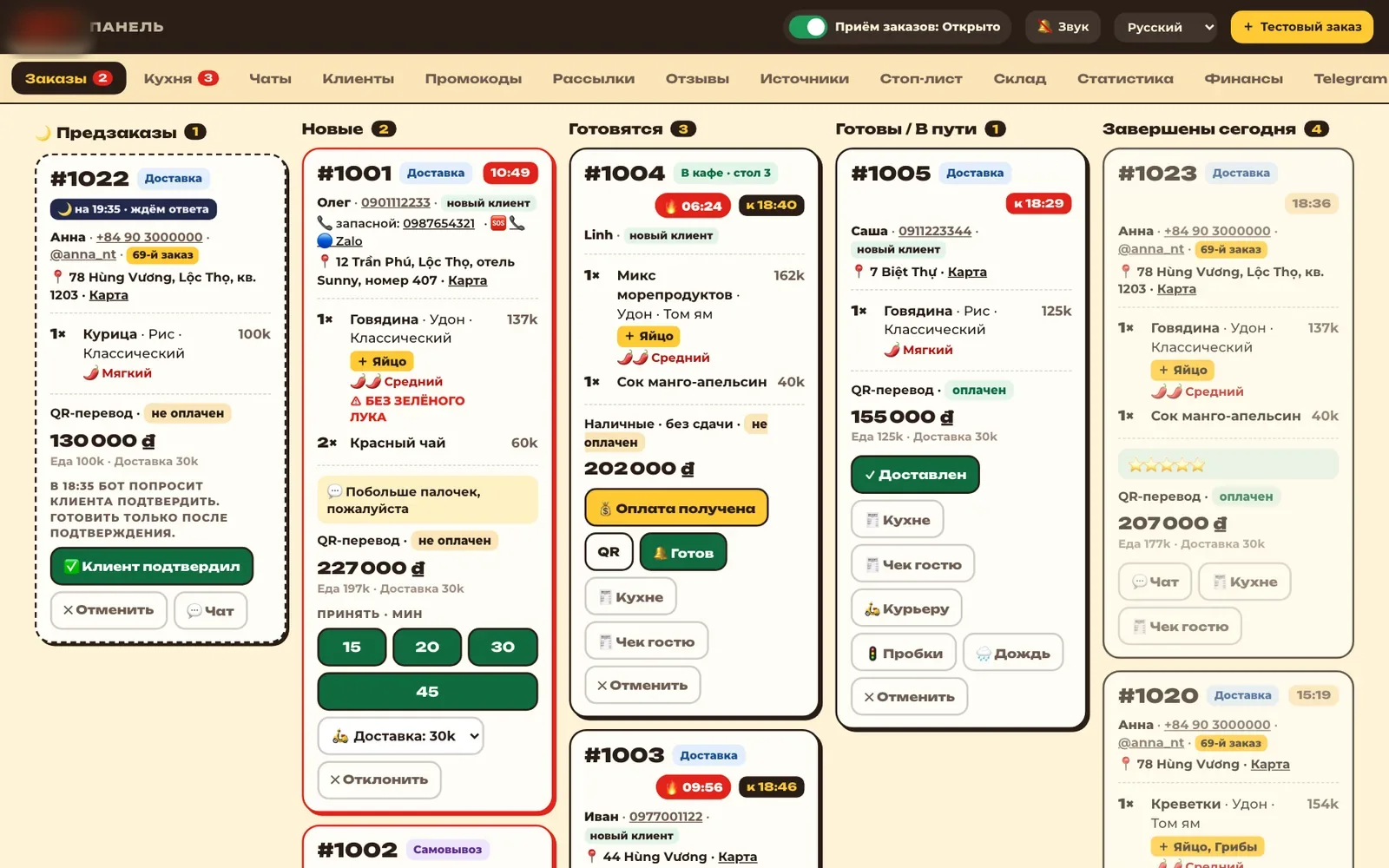
Task: Click the Пробки traffic-light button
Action: point(904,653)
